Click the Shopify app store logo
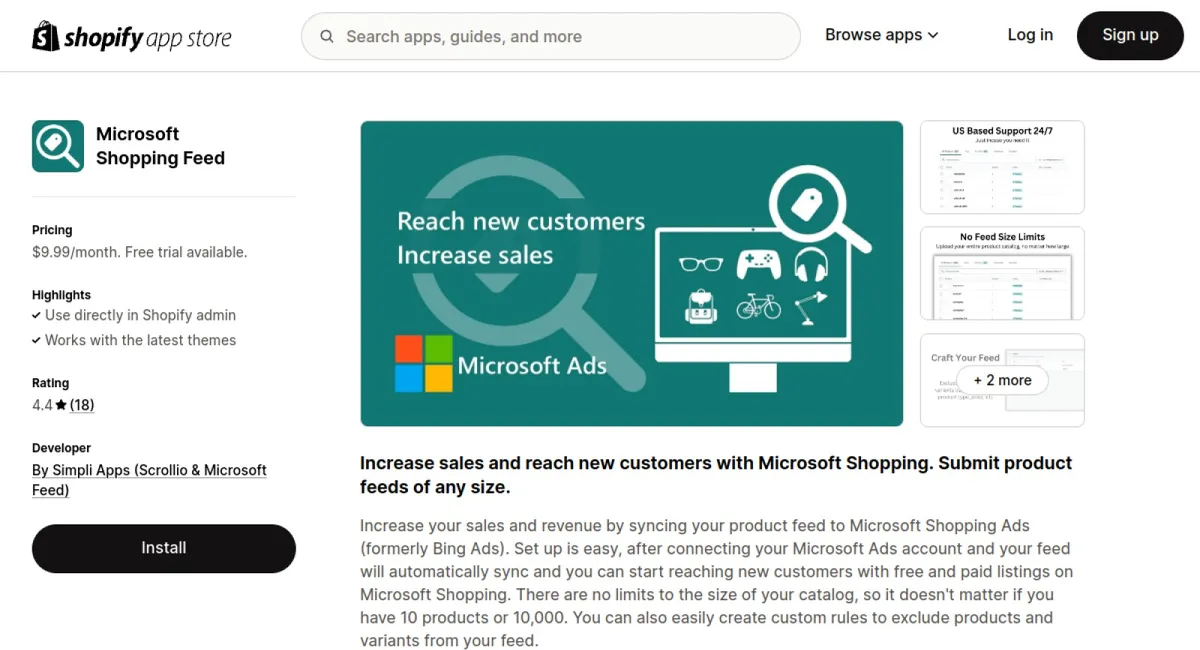Viewport: 1200px width, 650px height. click(131, 36)
